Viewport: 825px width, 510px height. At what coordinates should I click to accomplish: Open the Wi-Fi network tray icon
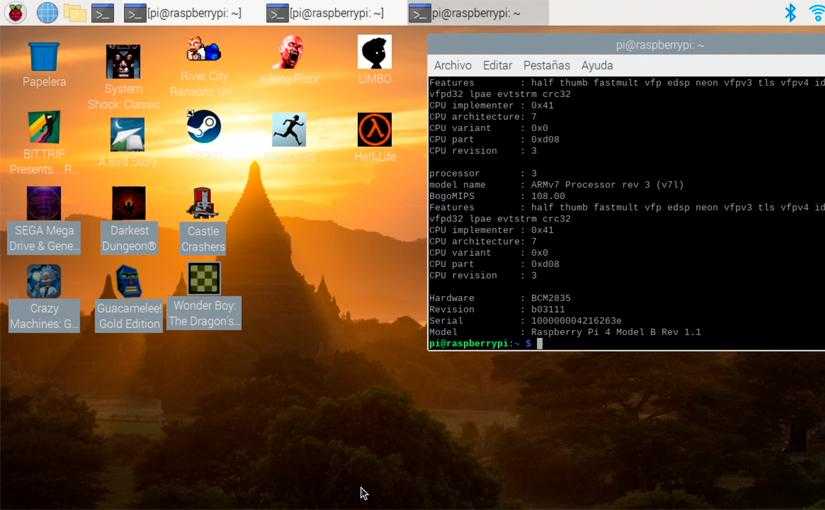[x=816, y=13]
